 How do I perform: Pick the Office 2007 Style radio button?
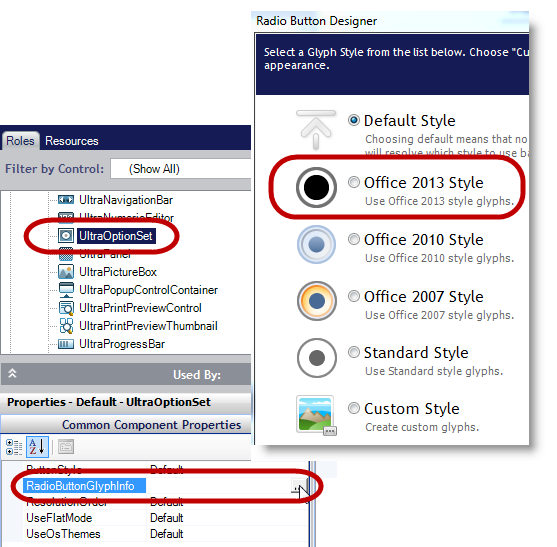pos(353,296)
